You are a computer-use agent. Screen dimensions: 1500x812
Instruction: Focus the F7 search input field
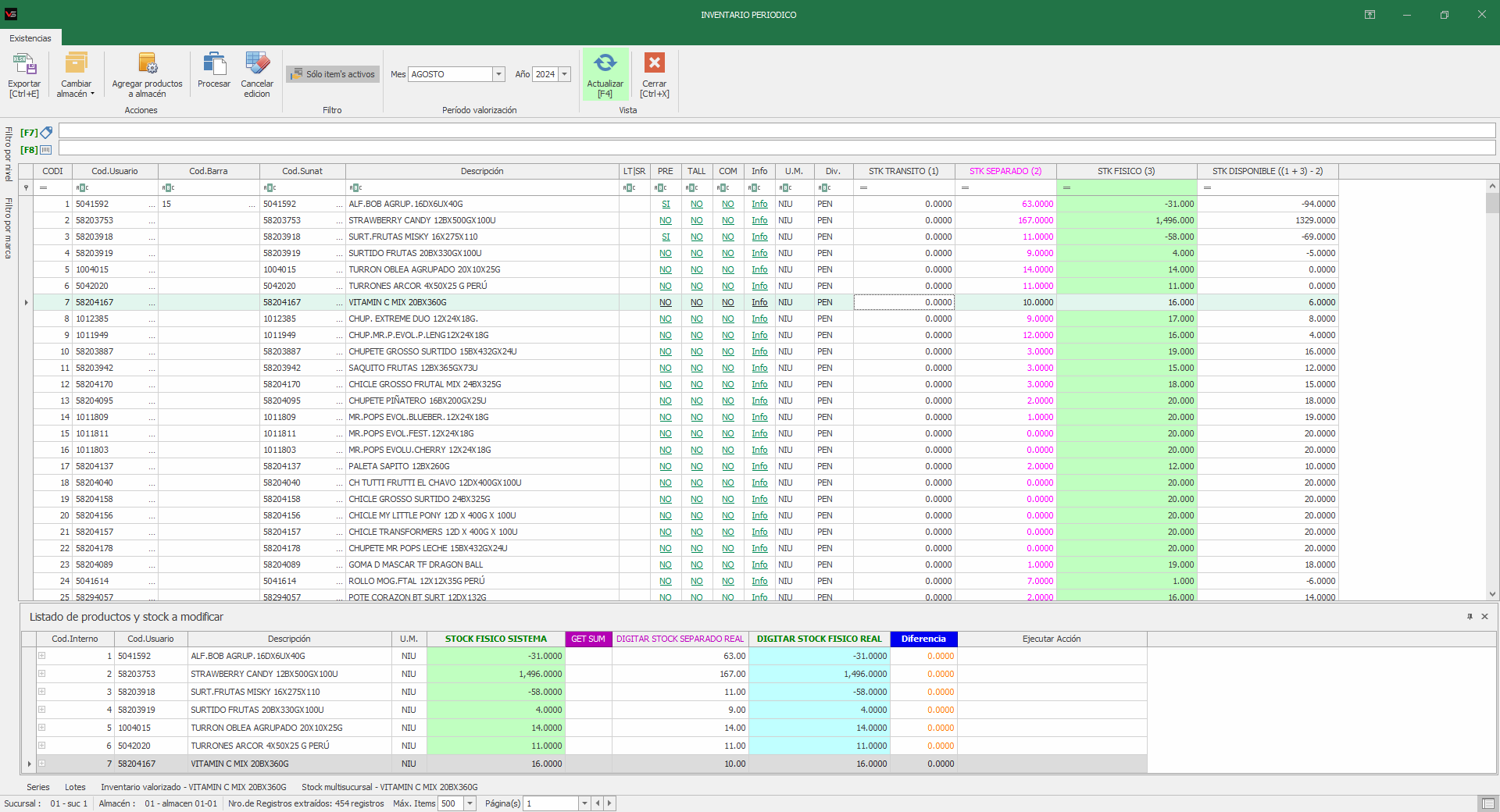point(777,131)
